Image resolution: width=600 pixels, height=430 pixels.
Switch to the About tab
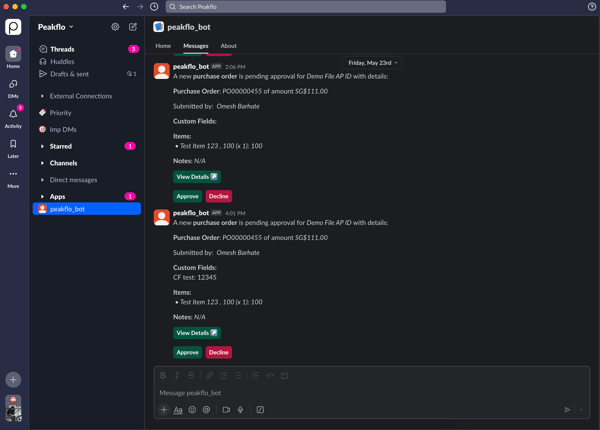click(228, 46)
